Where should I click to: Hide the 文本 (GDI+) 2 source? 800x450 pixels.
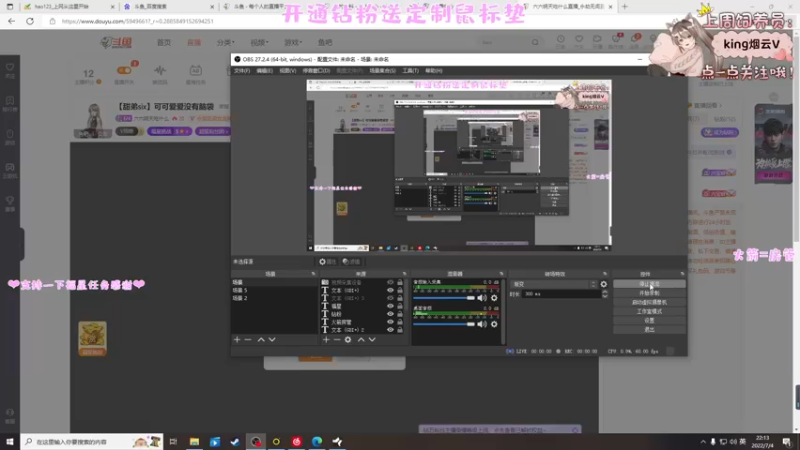390,330
